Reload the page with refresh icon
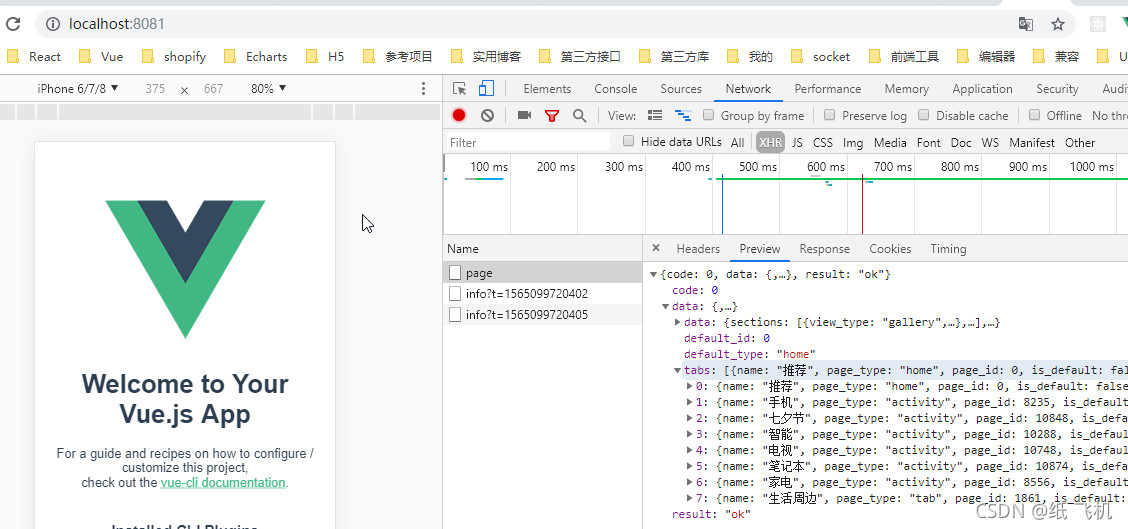1128x529 pixels. [12, 24]
